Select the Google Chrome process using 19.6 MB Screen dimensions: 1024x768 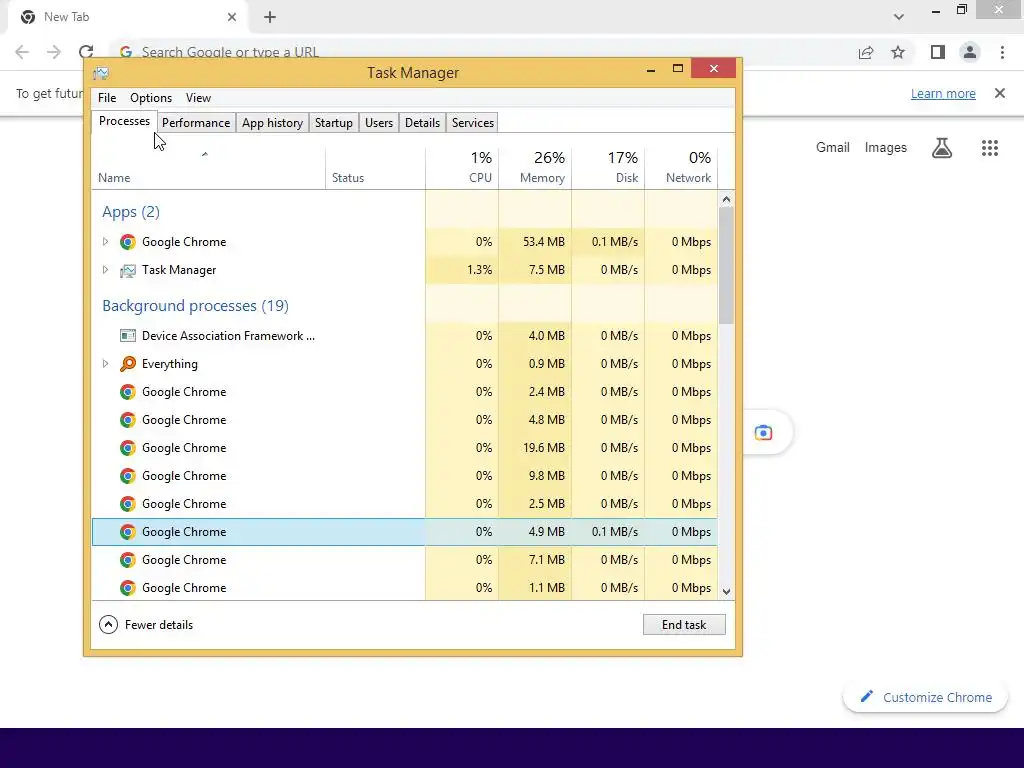(x=404, y=448)
